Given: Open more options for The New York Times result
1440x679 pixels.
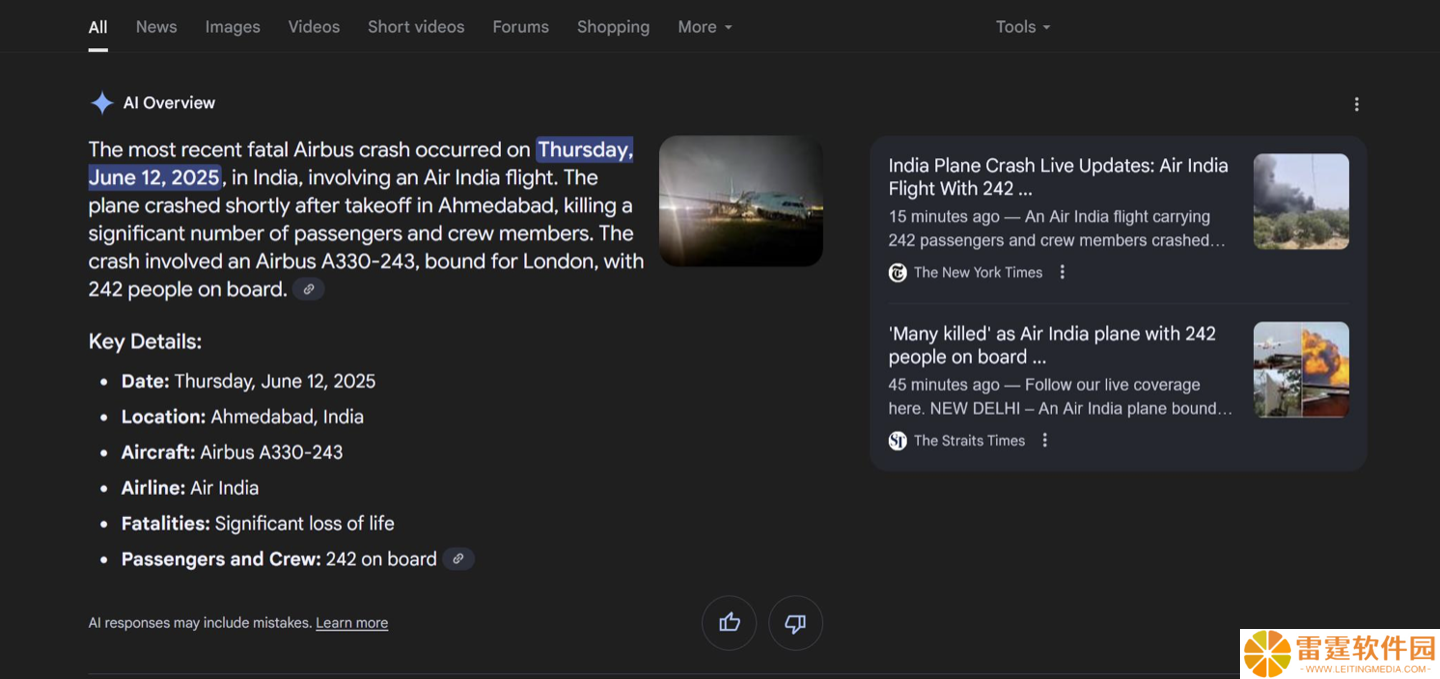Looking at the screenshot, I should pyautogui.click(x=1062, y=272).
